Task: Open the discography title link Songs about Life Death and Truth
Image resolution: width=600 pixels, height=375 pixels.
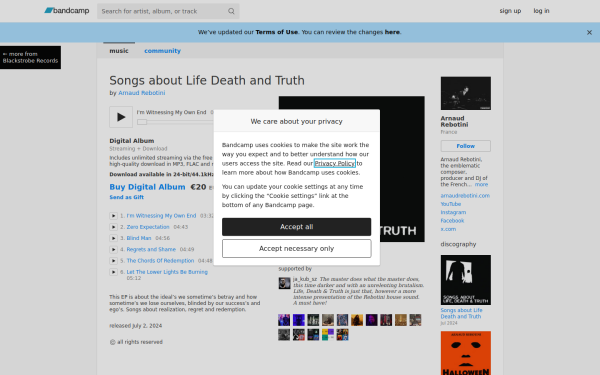Action: point(461,313)
